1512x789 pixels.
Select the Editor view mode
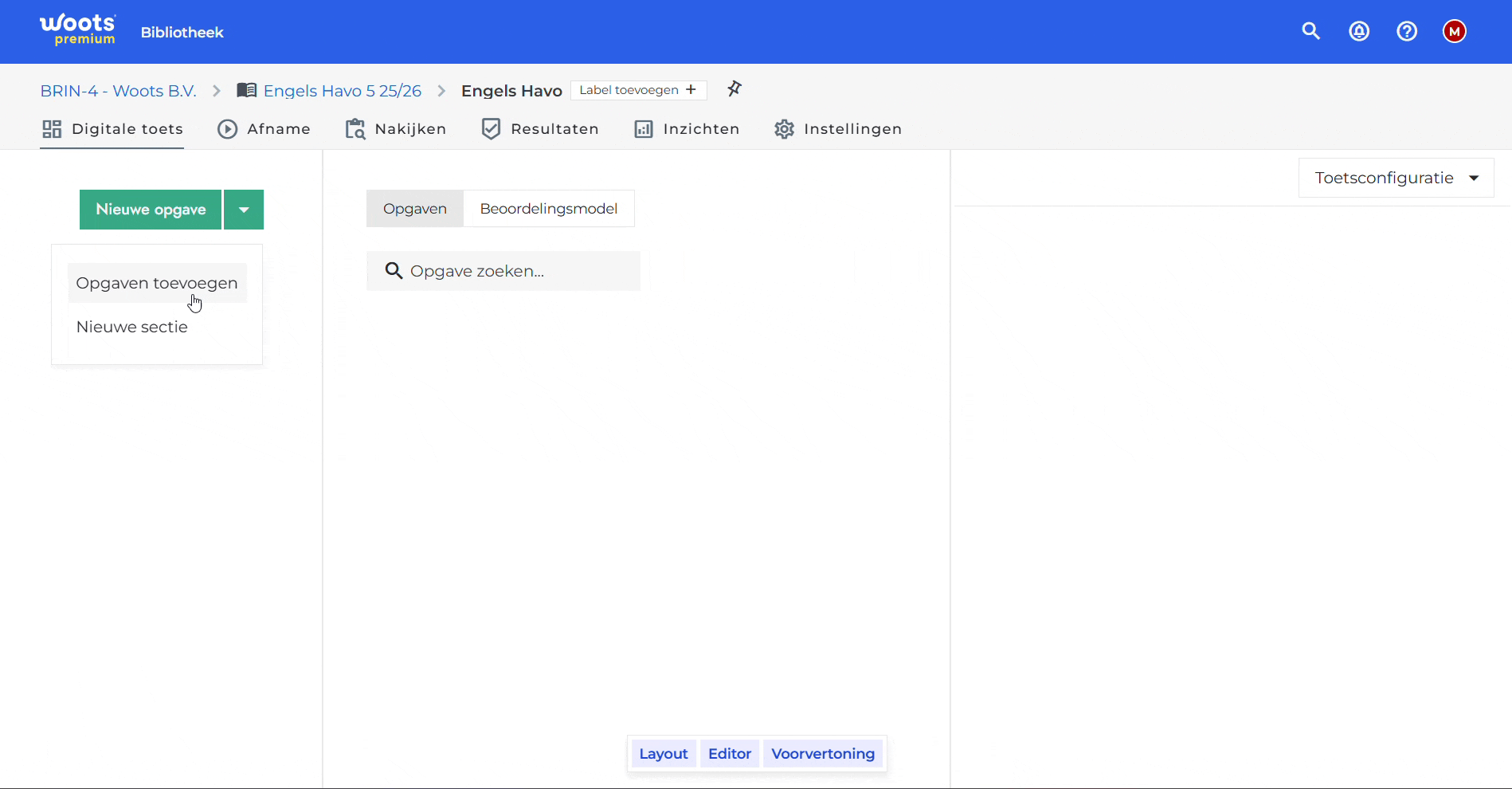tap(730, 753)
